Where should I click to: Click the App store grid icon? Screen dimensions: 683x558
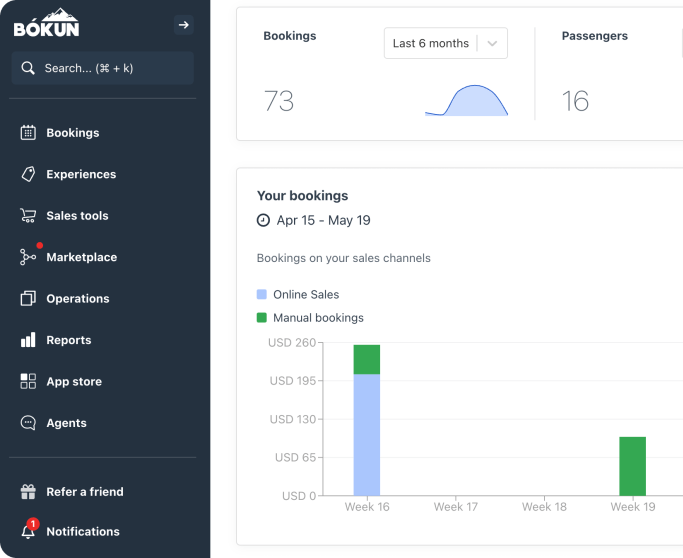(x=28, y=382)
